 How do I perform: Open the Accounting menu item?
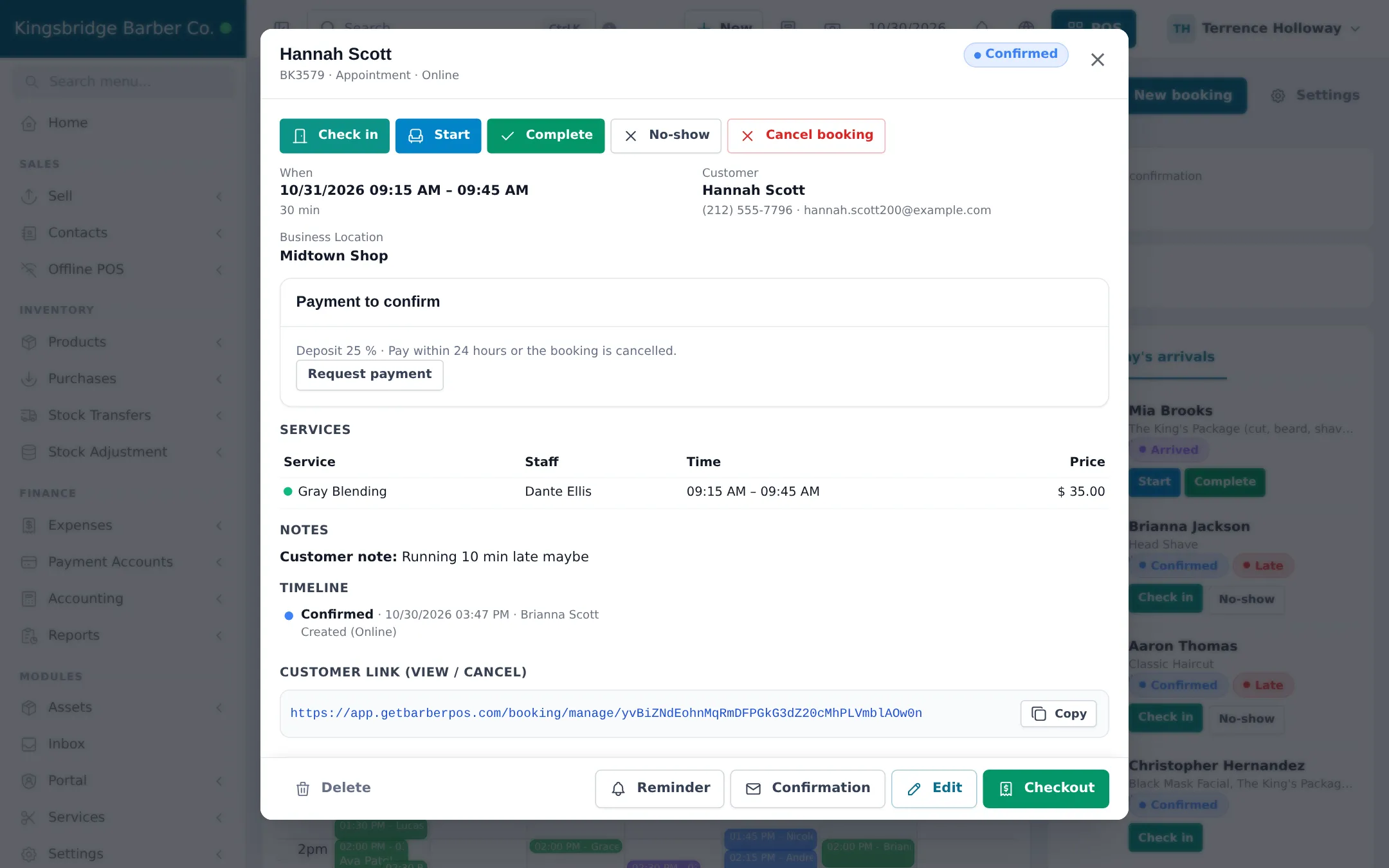point(123,599)
